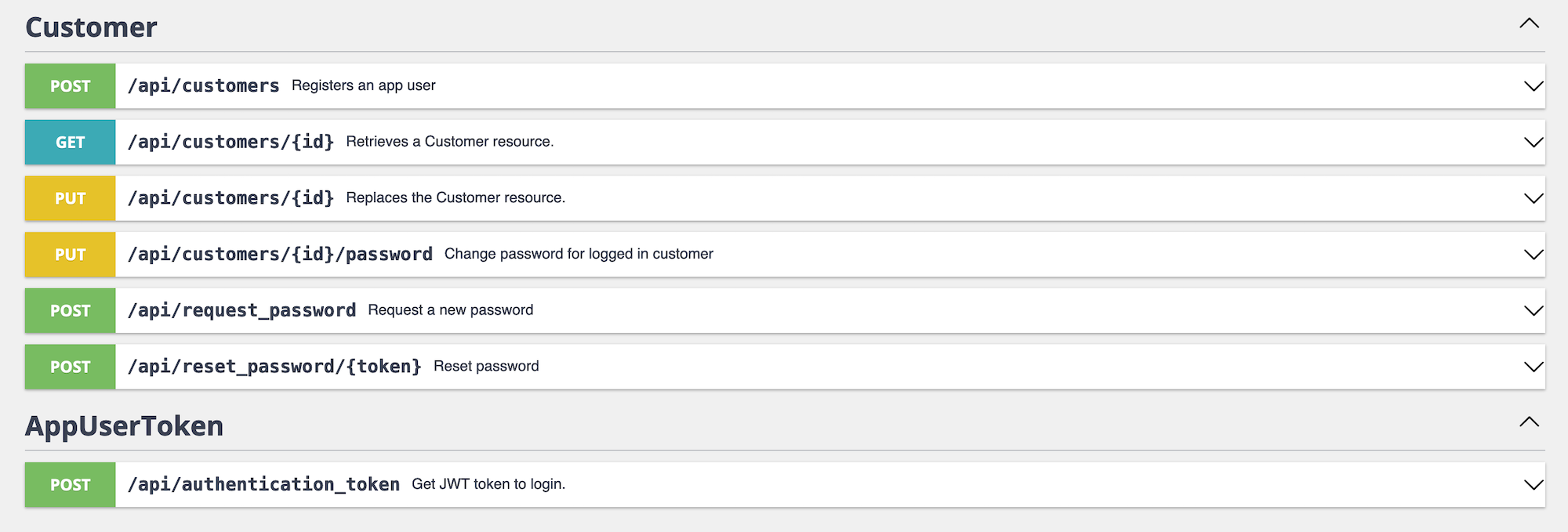Expand arrow of PUT Replaces the Customer resource
This screenshot has width=1568, height=532.
coord(1534,198)
